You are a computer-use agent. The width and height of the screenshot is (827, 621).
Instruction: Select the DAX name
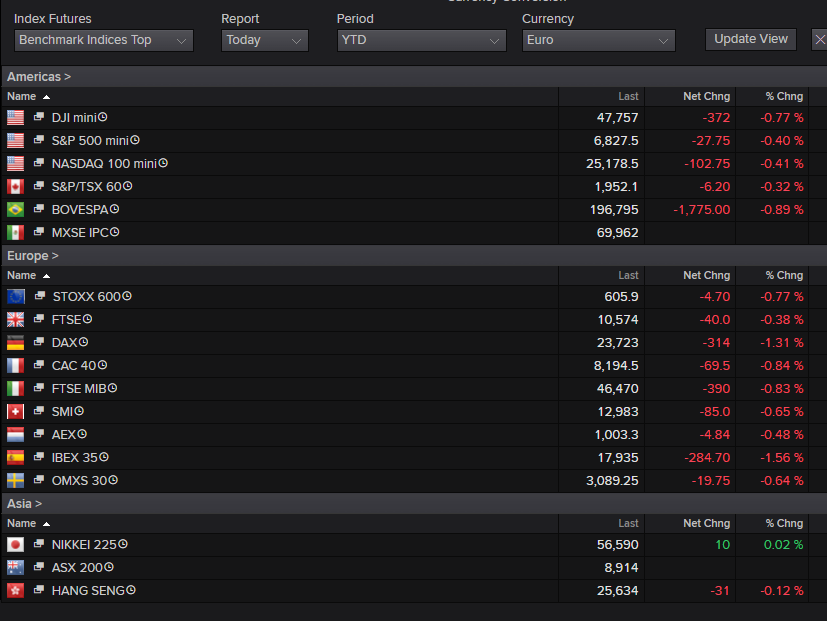pos(64,342)
